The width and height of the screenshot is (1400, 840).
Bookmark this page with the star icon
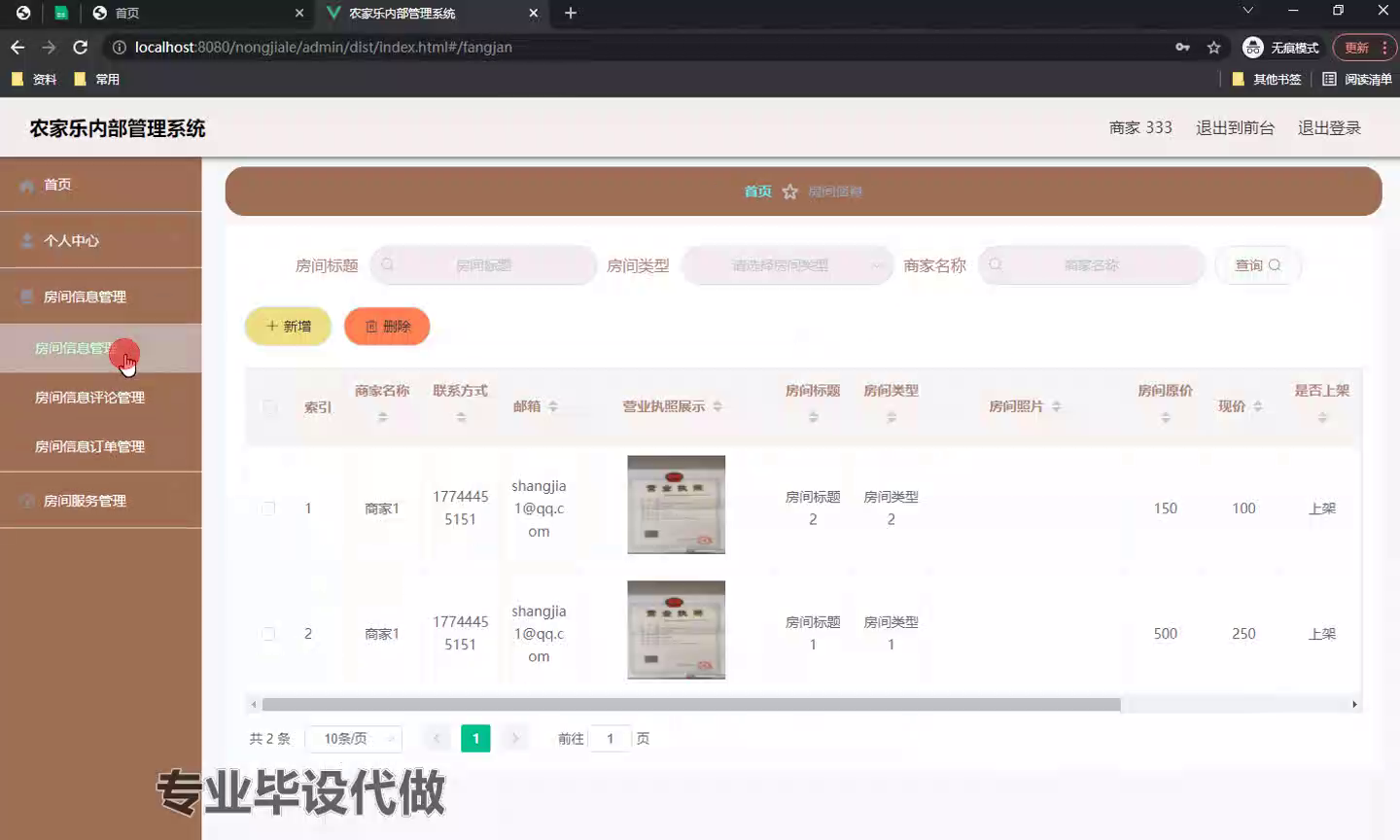[x=1213, y=47]
